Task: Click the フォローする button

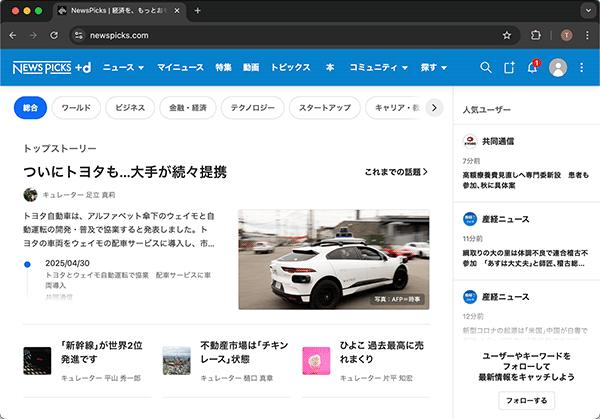Action: click(527, 401)
